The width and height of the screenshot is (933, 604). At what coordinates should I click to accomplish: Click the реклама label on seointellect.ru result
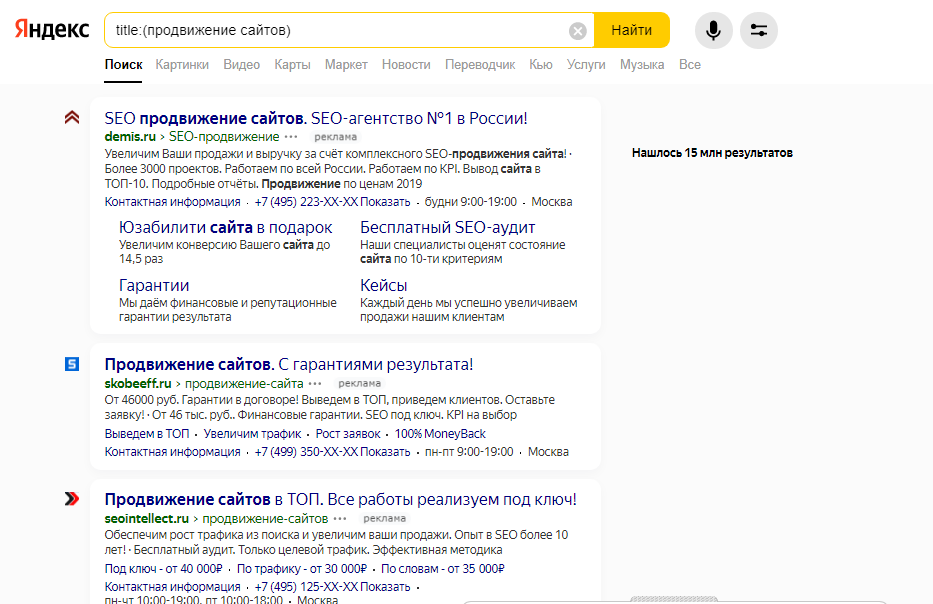point(384,519)
